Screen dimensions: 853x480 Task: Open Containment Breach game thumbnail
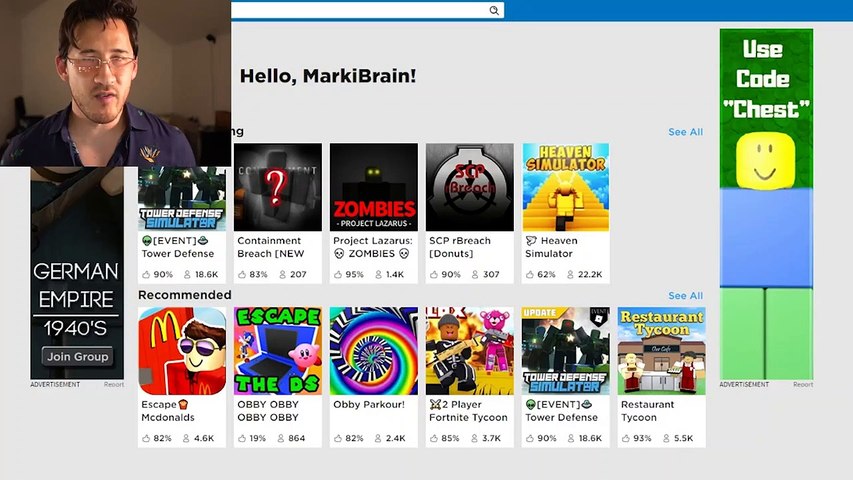click(x=278, y=187)
